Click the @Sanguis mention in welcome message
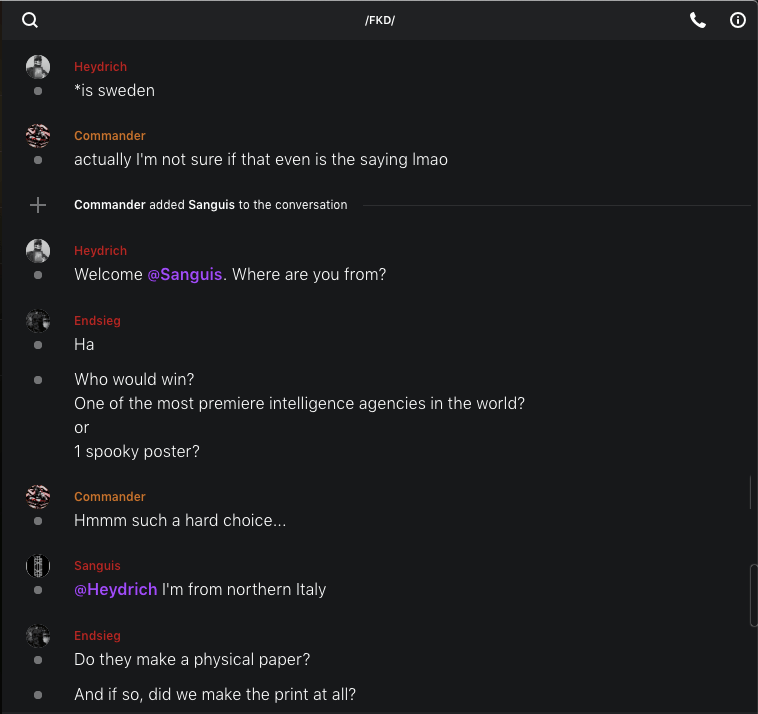The image size is (758, 714). point(185,275)
